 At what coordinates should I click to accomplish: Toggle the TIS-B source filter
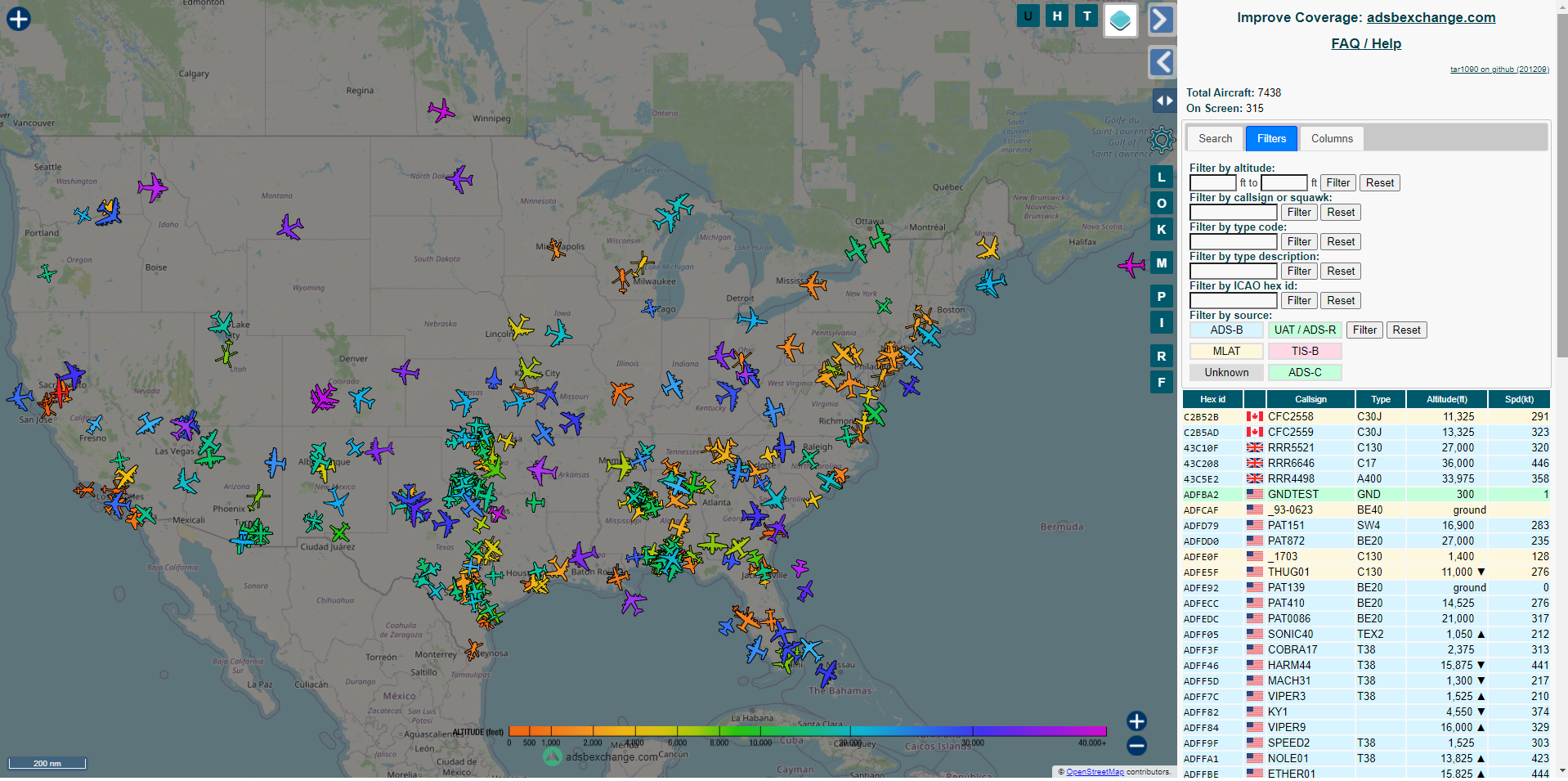[1305, 351]
